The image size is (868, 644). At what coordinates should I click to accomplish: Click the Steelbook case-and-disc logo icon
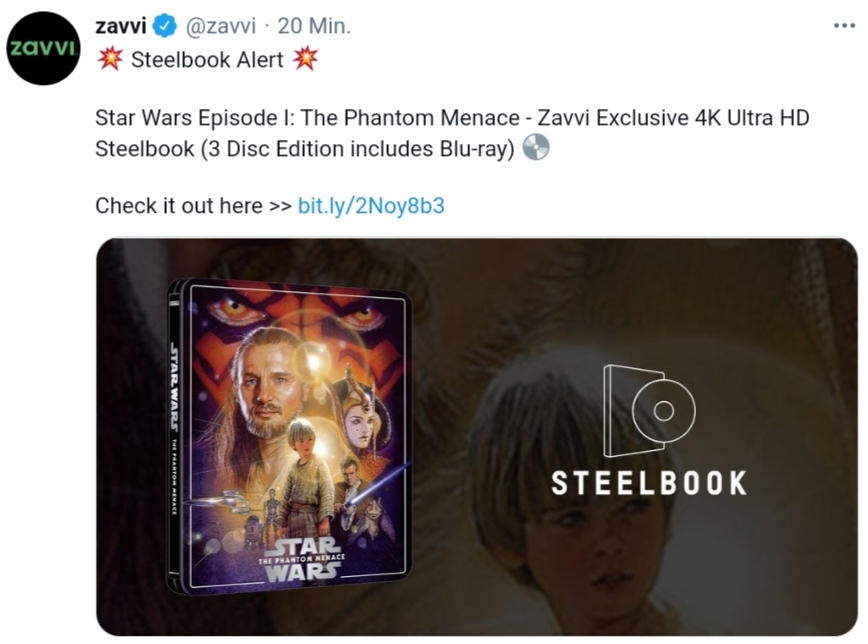[649, 411]
